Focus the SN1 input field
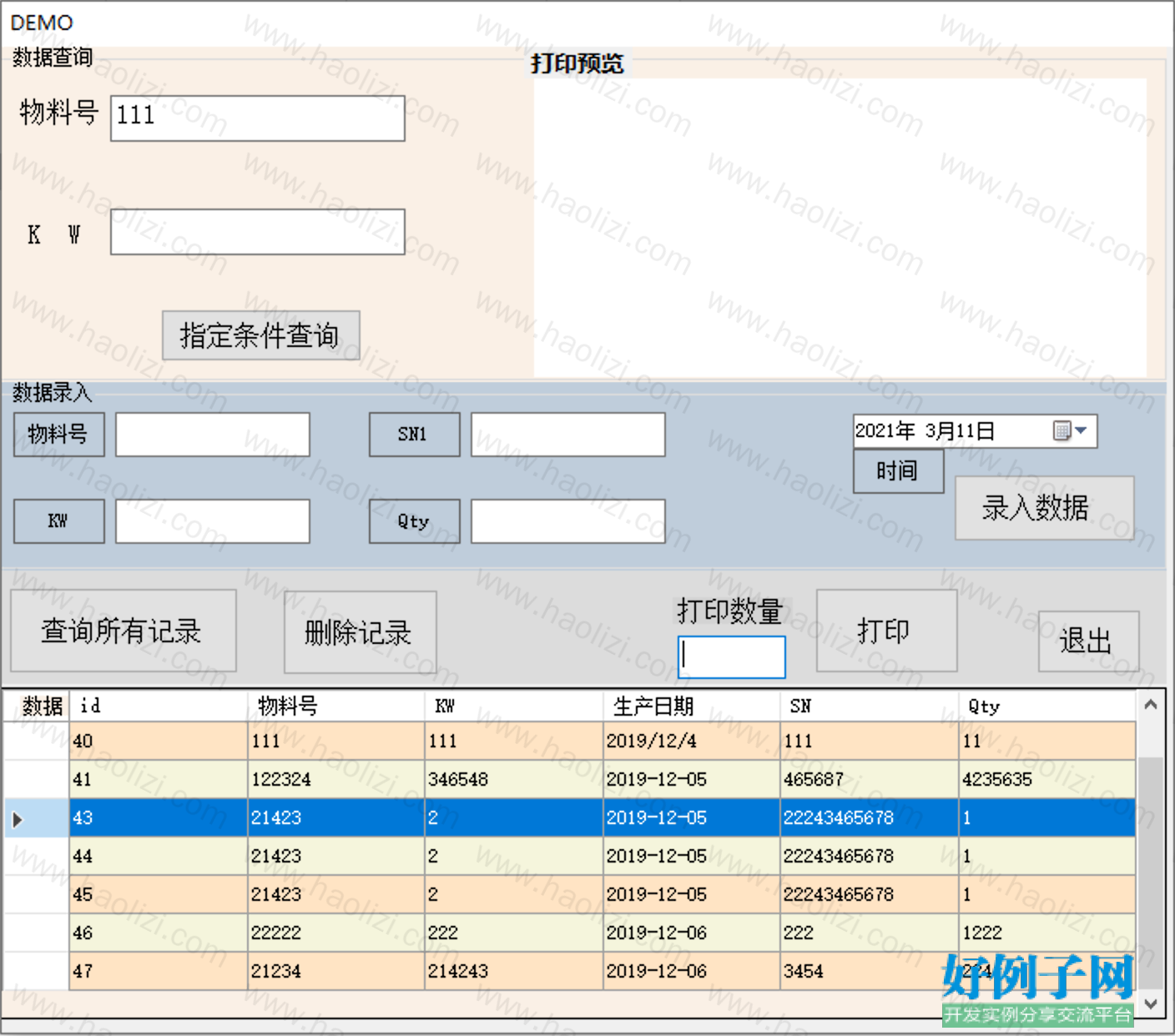 coord(567,434)
